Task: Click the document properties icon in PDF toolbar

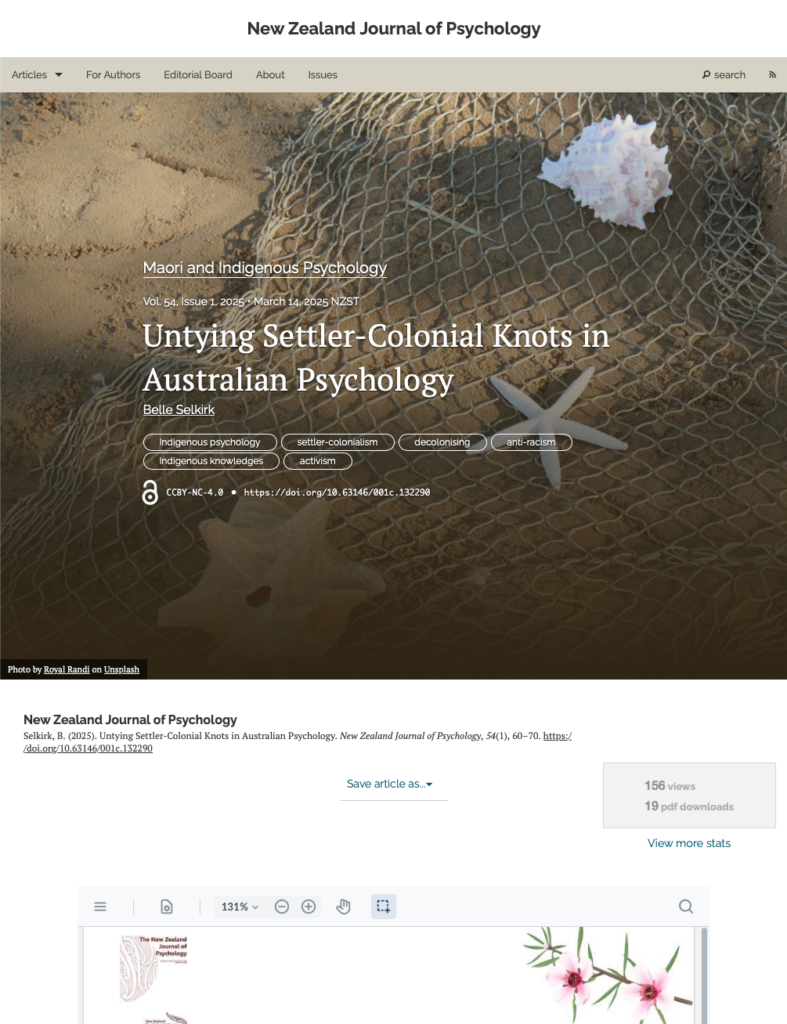Action: pos(167,906)
